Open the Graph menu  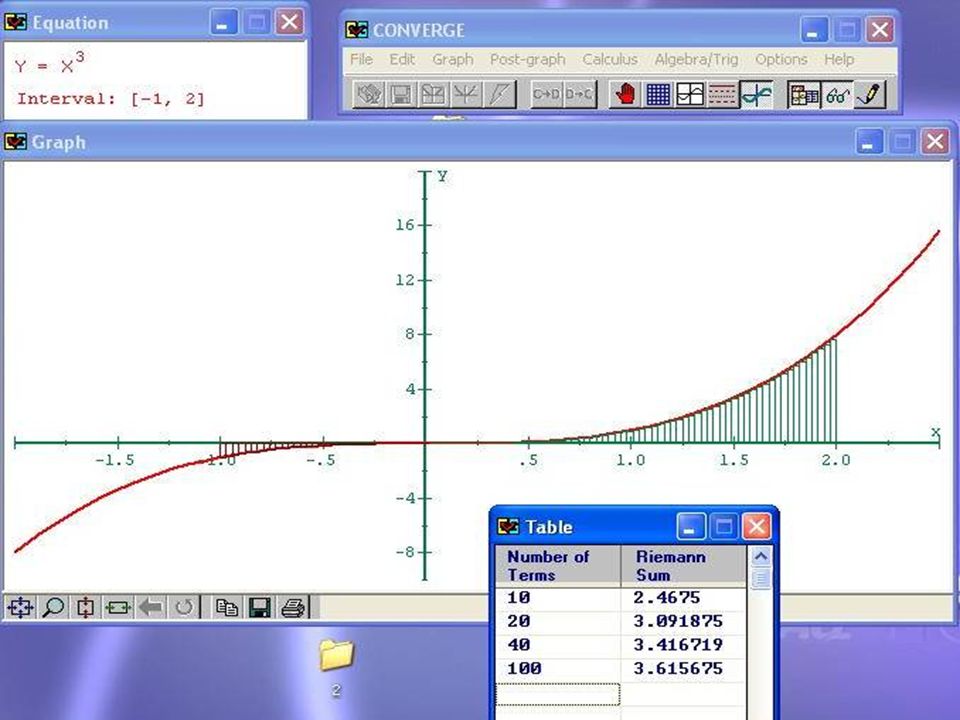[453, 59]
